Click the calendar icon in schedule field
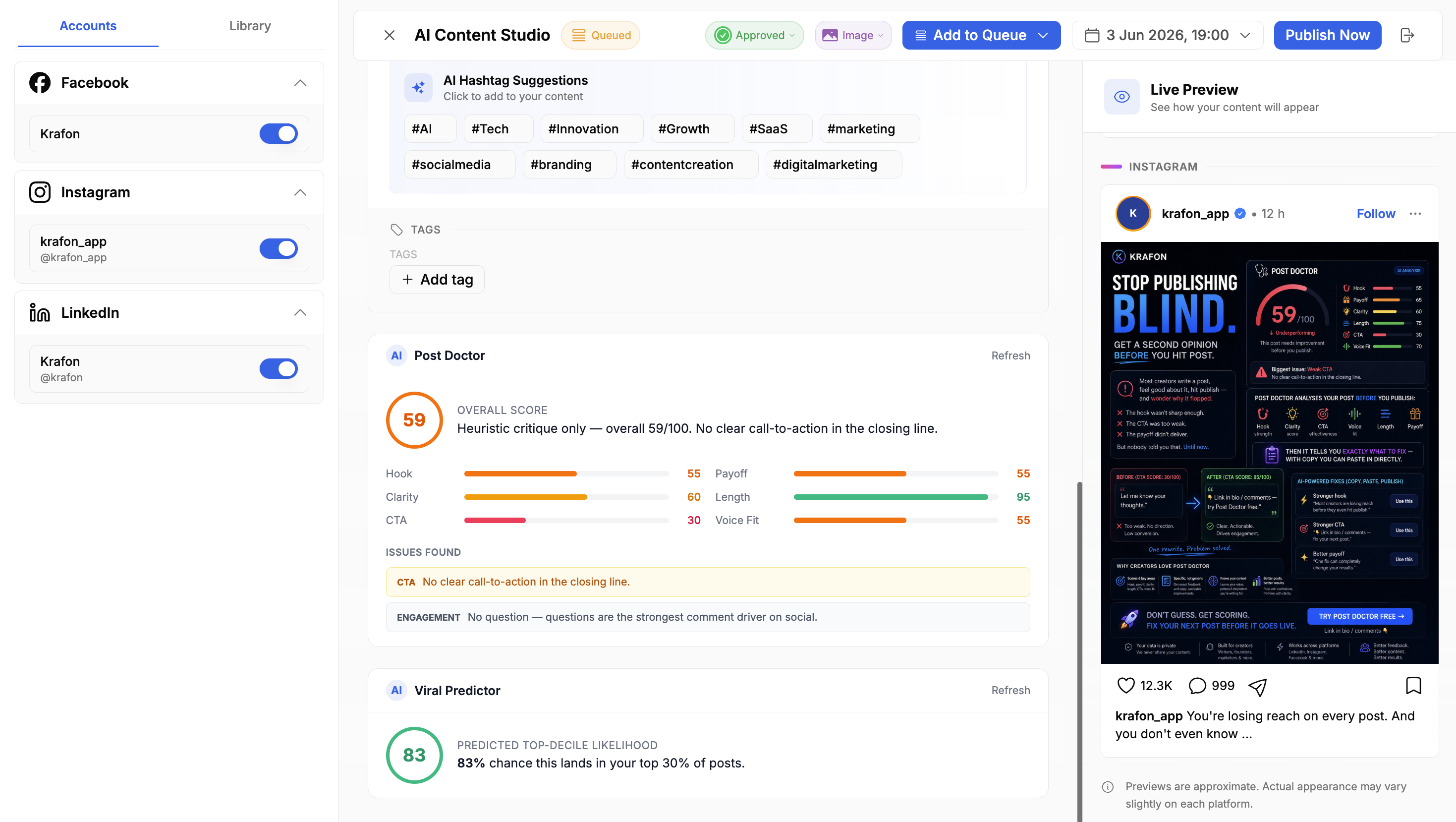 pyautogui.click(x=1092, y=35)
